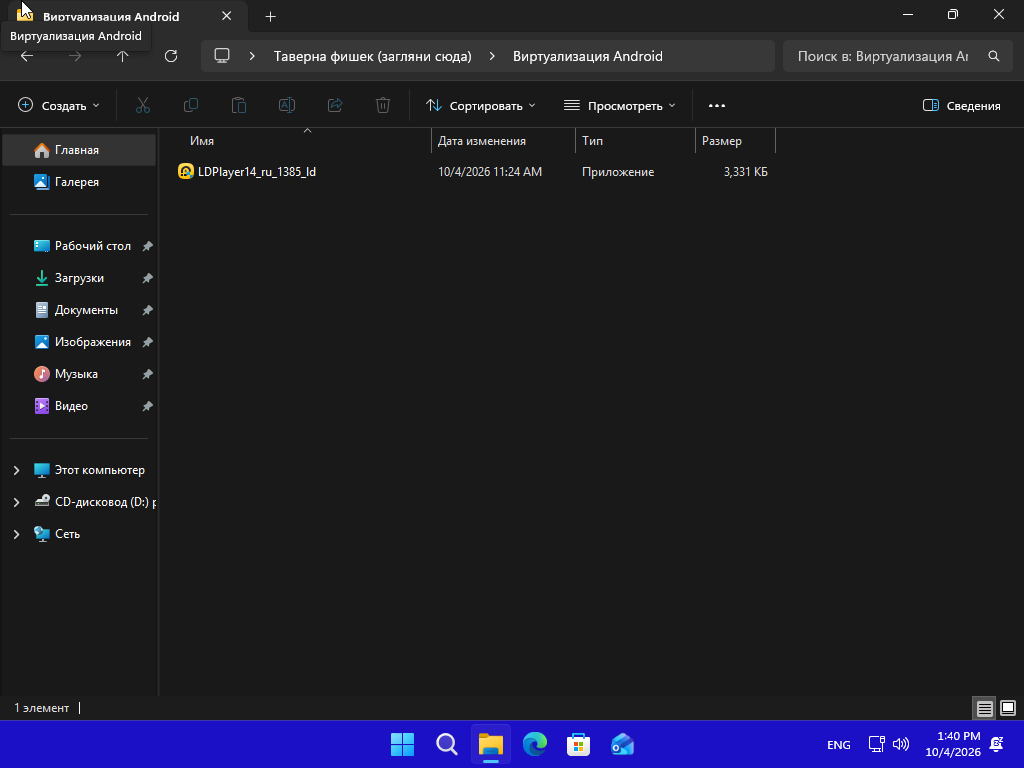Switch to large thumbnails view icon
This screenshot has width=1024, height=768.
[1008, 708]
